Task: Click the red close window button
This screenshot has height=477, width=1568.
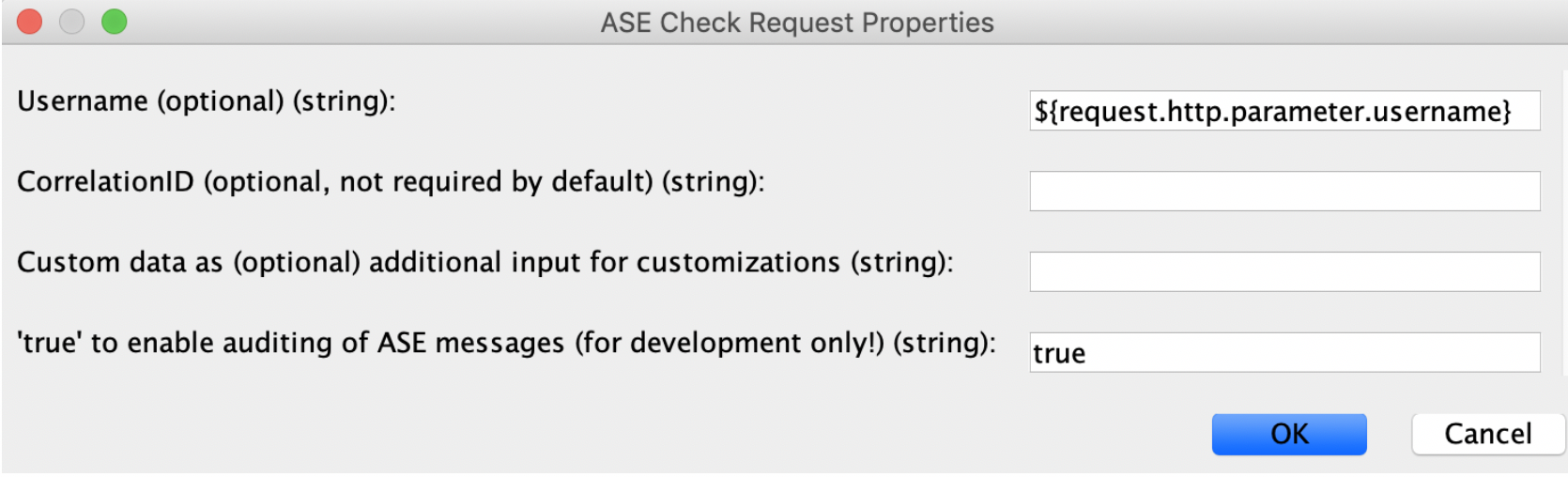Action: click(30, 22)
